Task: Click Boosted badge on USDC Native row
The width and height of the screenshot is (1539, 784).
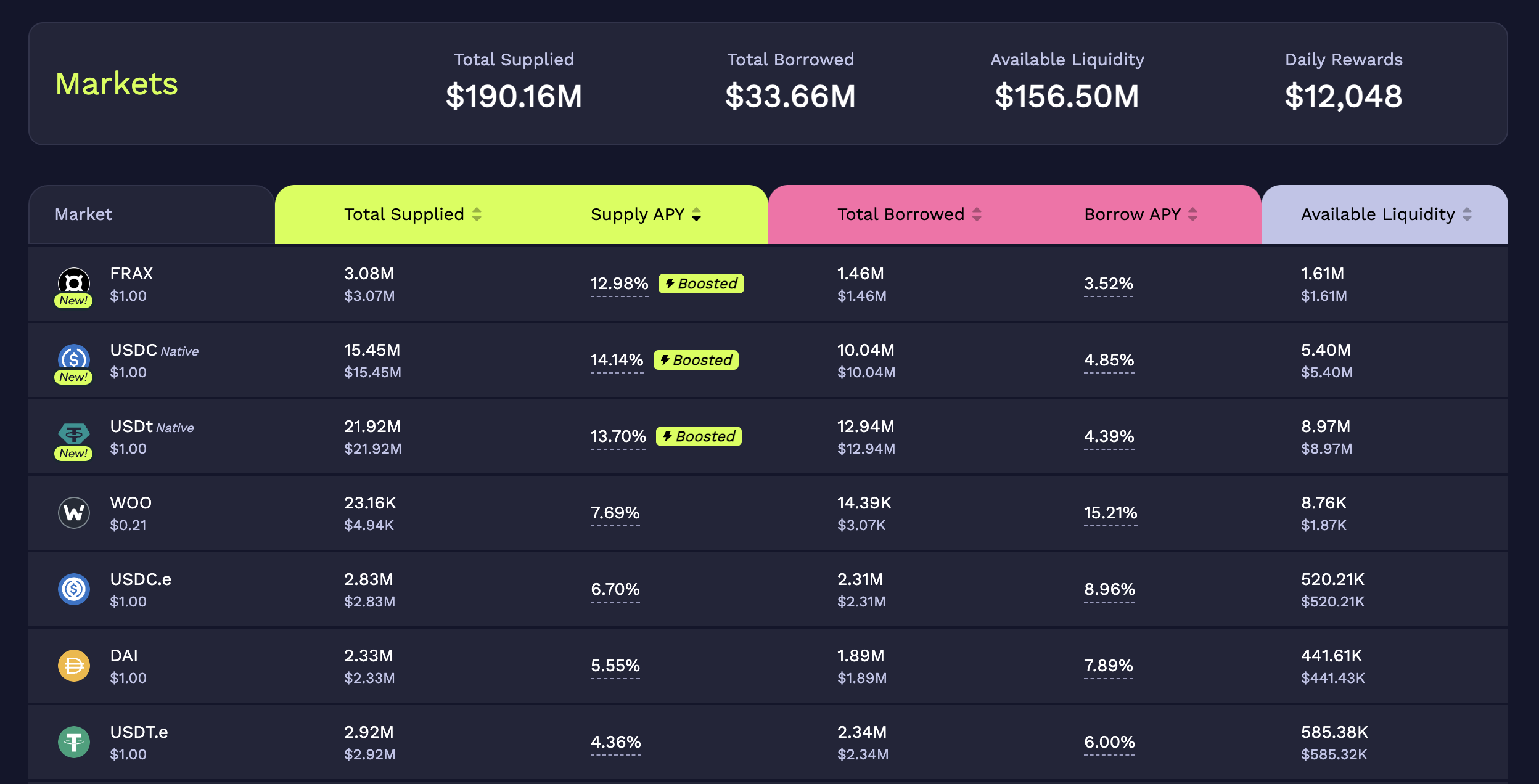Action: click(x=696, y=360)
